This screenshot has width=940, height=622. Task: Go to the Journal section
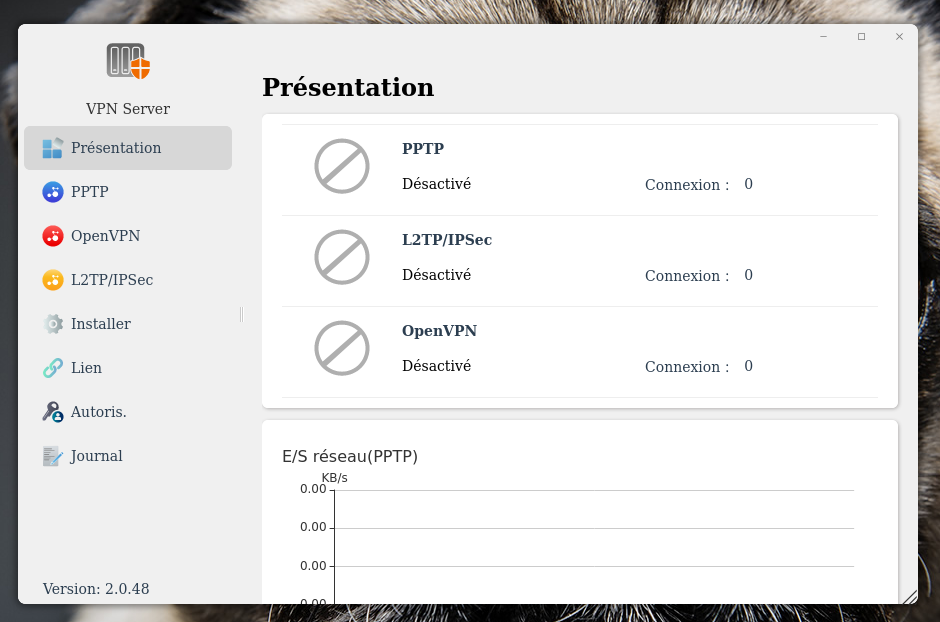tap(96, 456)
